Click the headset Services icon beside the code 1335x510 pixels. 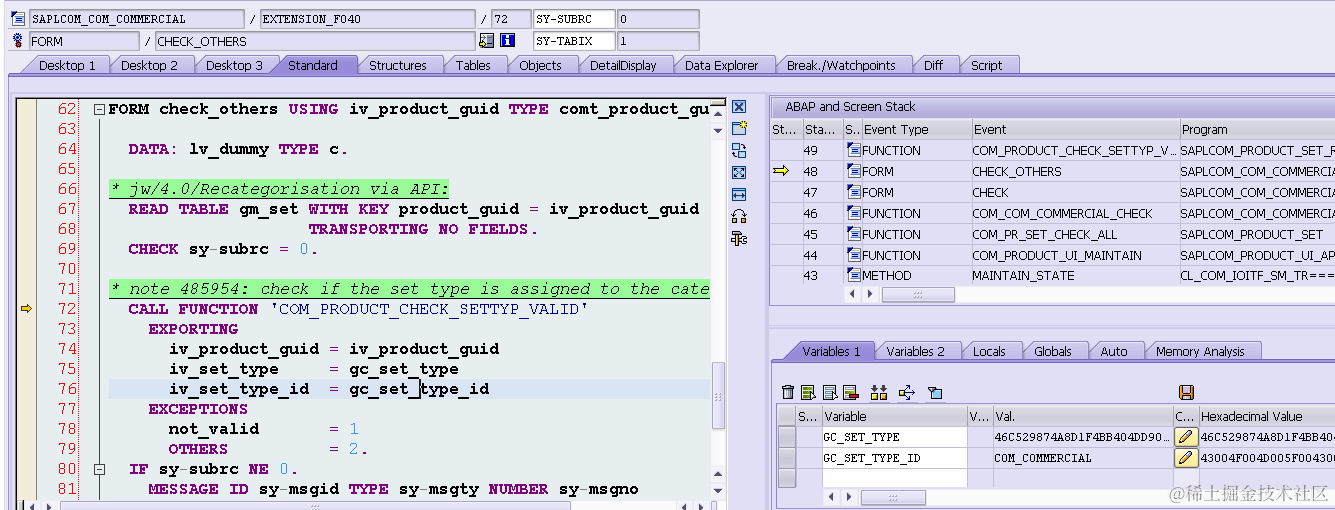click(739, 216)
